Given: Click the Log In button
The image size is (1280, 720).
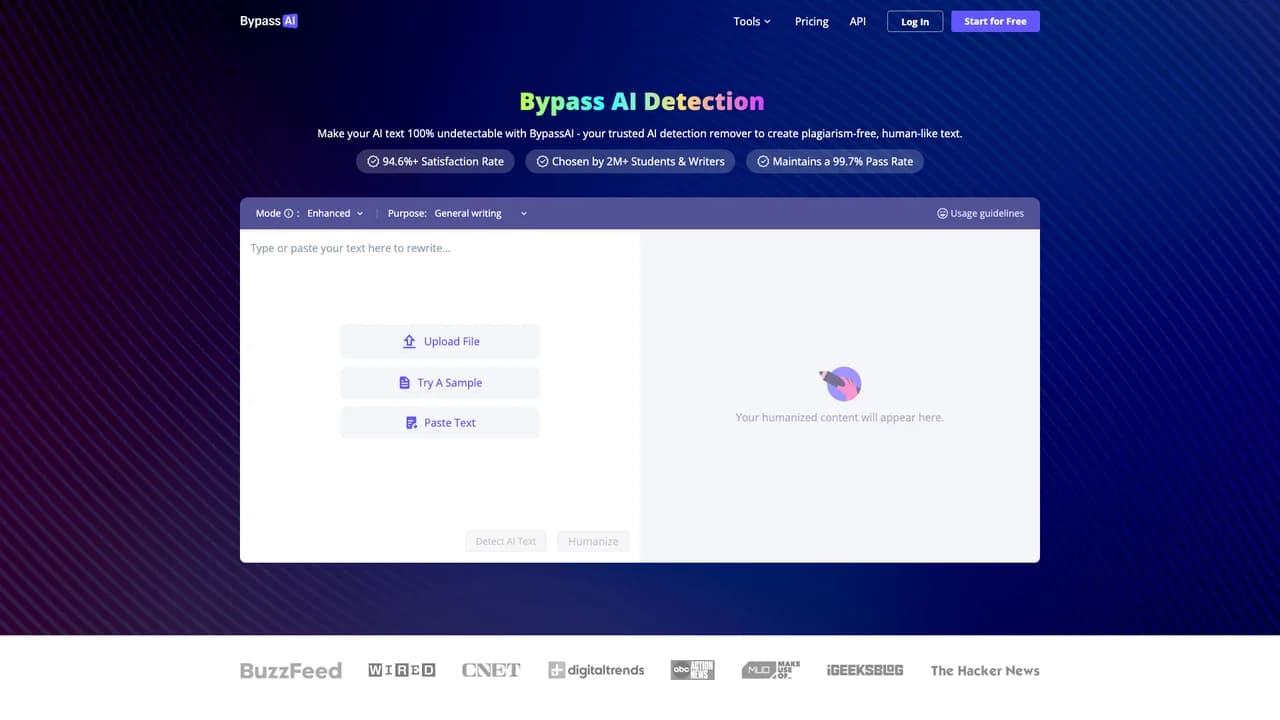Looking at the screenshot, I should click(915, 21).
